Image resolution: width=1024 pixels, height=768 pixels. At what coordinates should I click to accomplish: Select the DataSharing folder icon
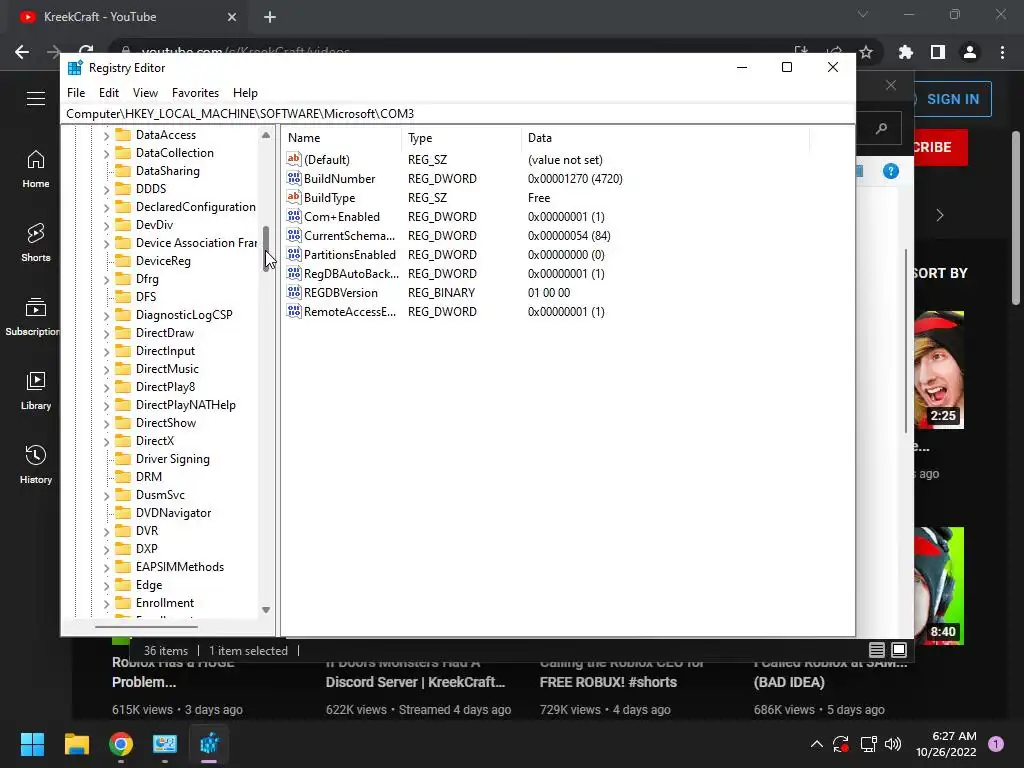(x=123, y=171)
